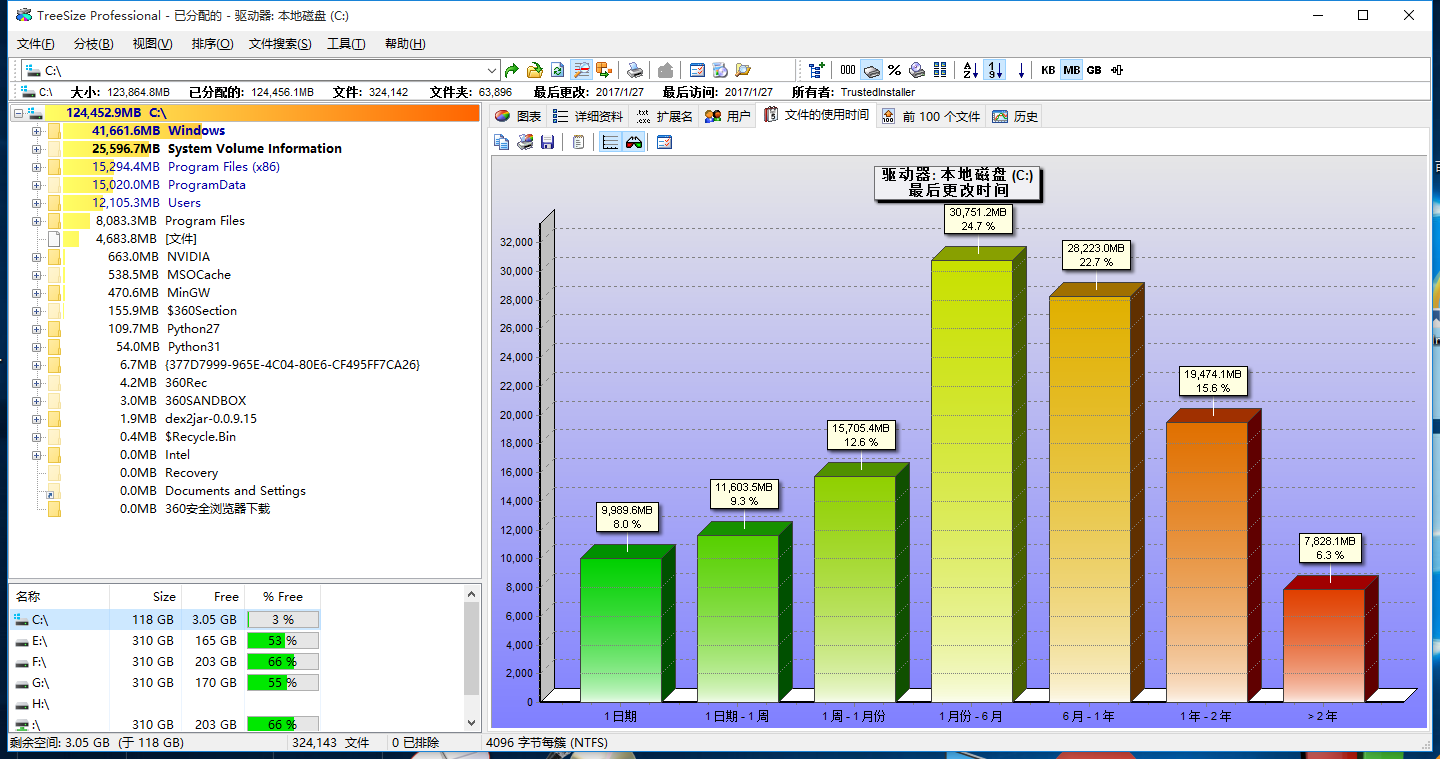This screenshot has height=759, width=1440.
Task: Click the grid columns view icon
Action: pos(940,70)
